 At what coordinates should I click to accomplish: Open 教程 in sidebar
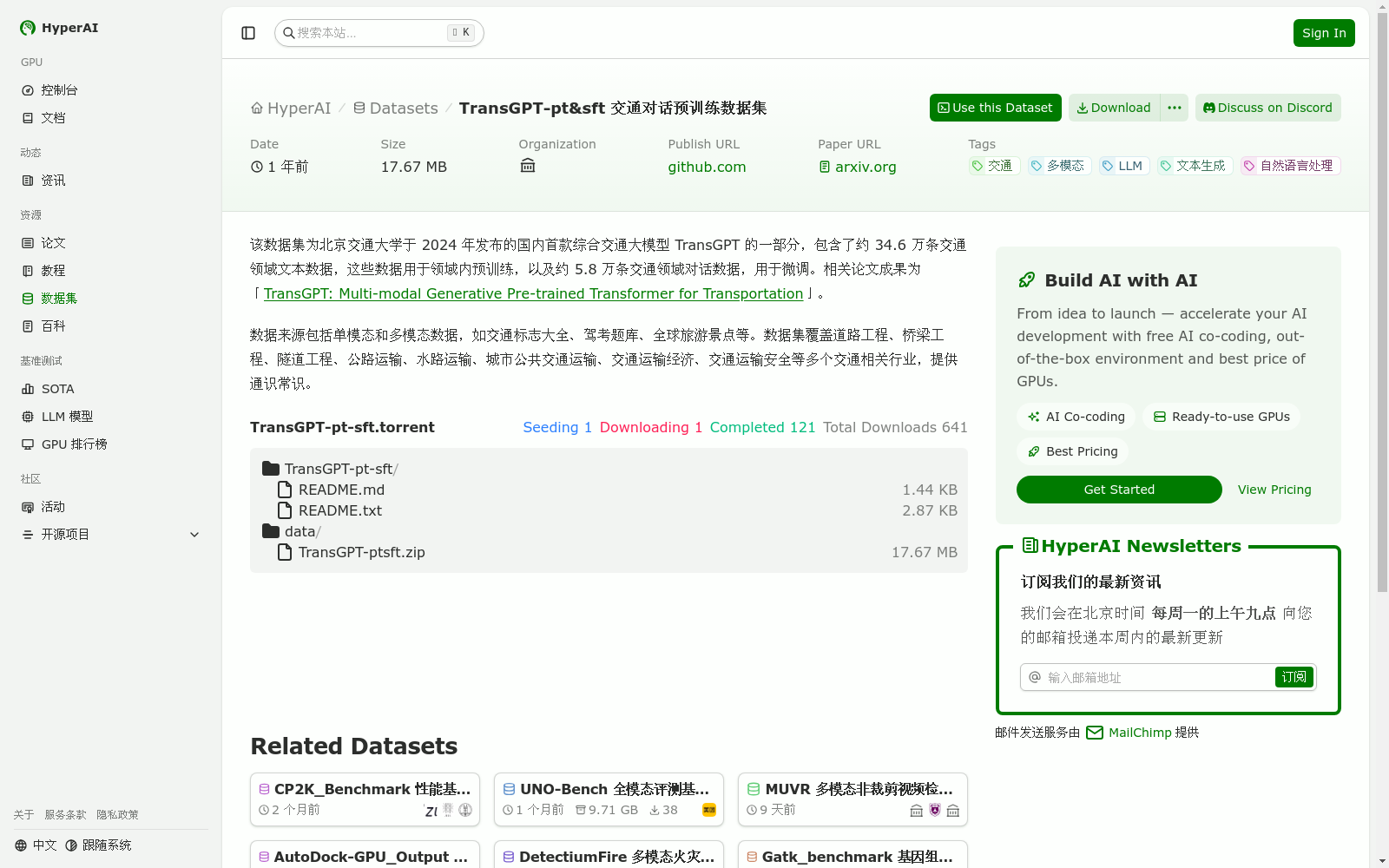coord(110,271)
